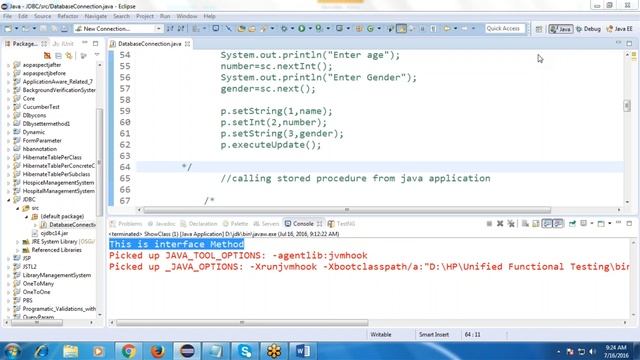Click Open Perspective icon
Screen dimensions: 640x360
coord(539,29)
